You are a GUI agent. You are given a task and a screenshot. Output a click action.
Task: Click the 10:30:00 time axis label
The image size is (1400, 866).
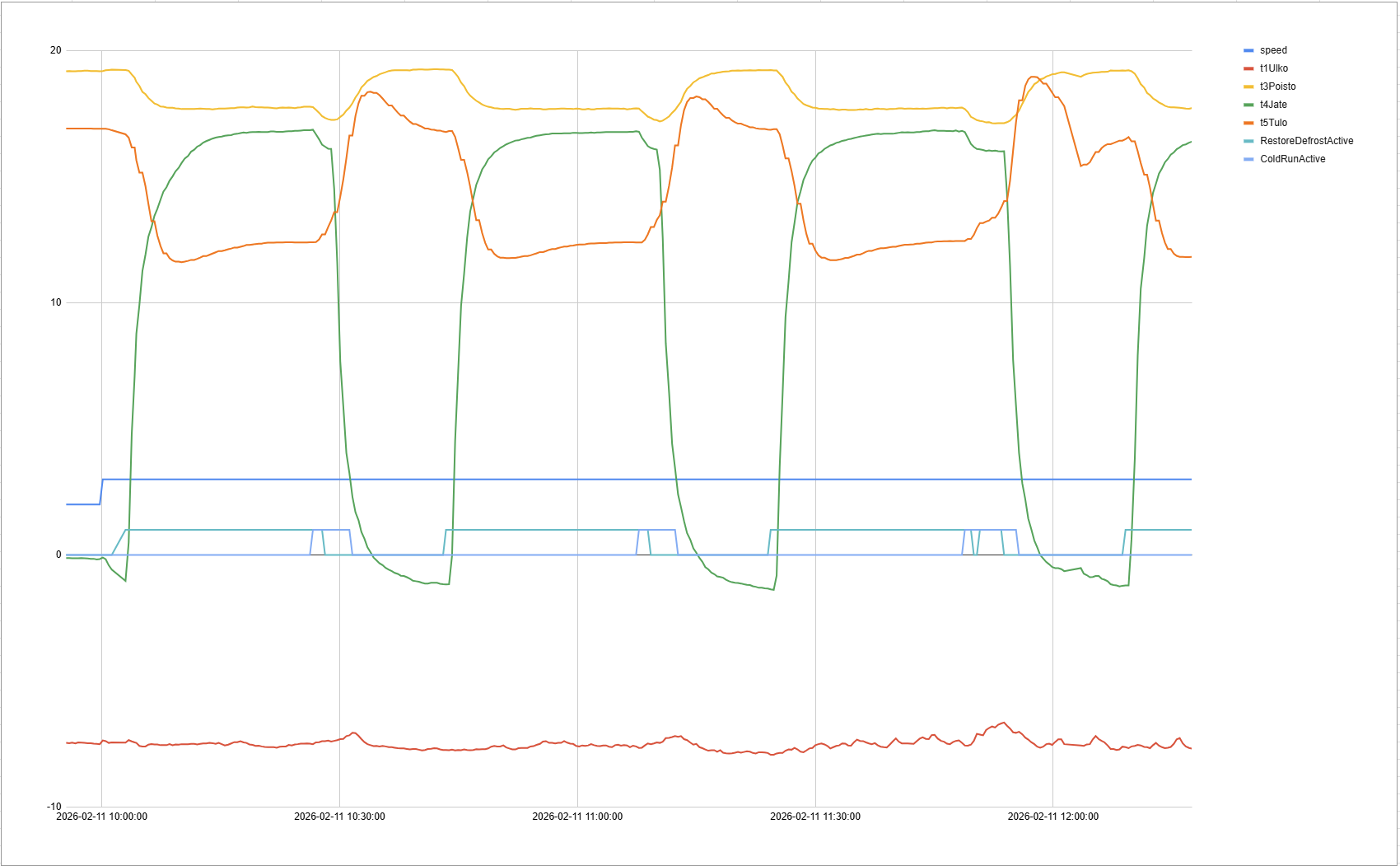pos(339,817)
